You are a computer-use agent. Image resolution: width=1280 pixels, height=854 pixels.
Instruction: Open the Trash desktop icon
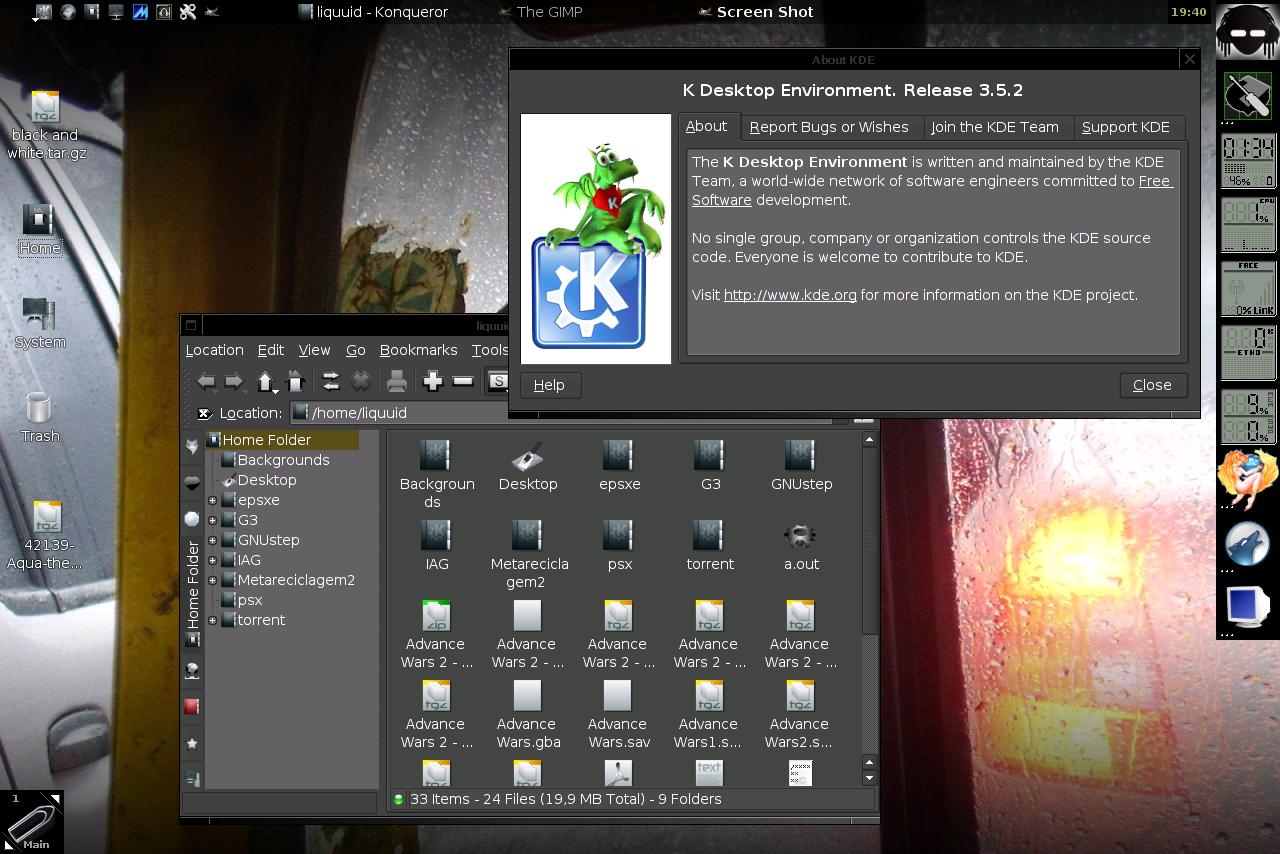[40, 417]
